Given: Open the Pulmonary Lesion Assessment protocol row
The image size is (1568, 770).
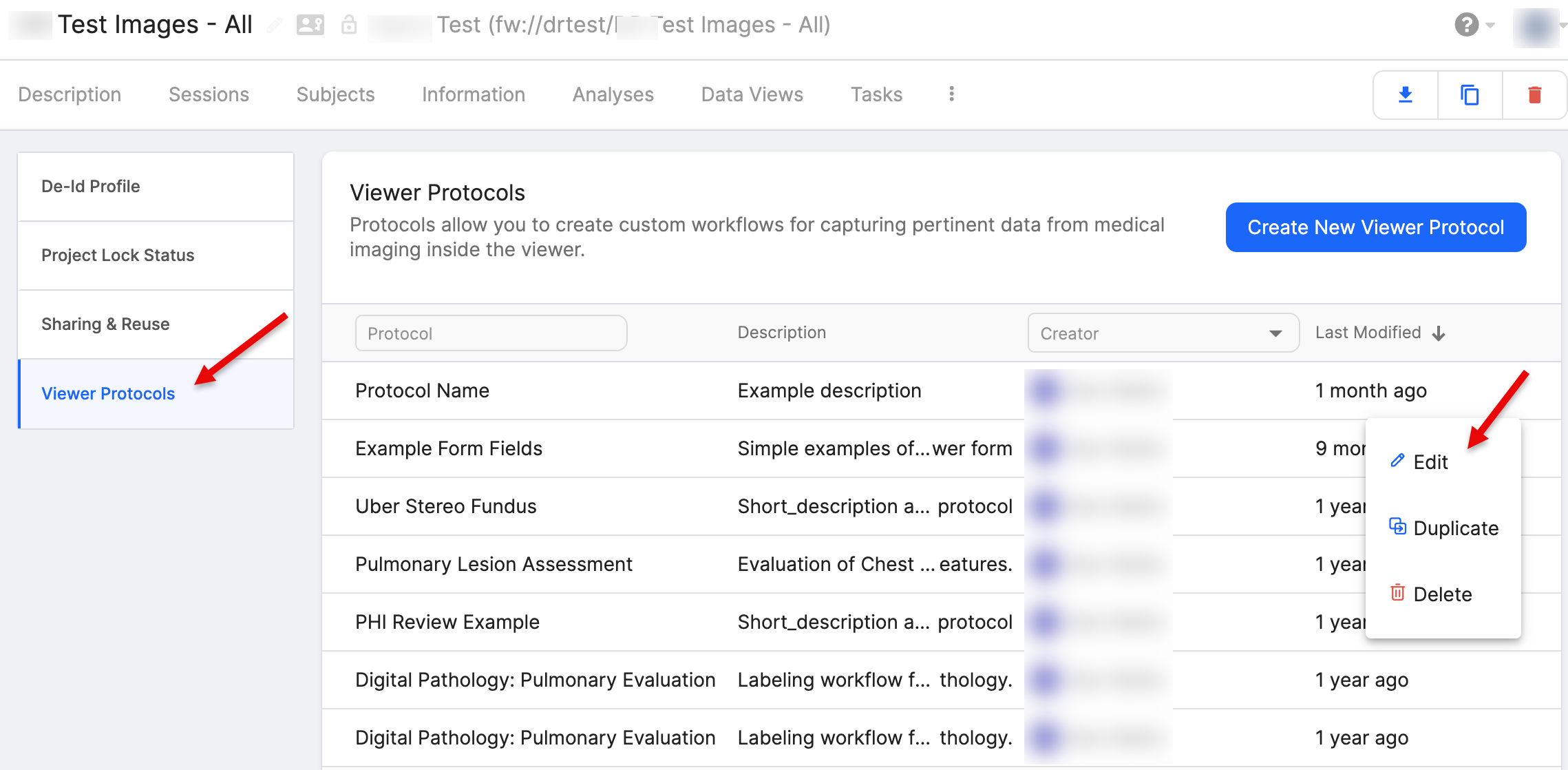Looking at the screenshot, I should pos(494,564).
